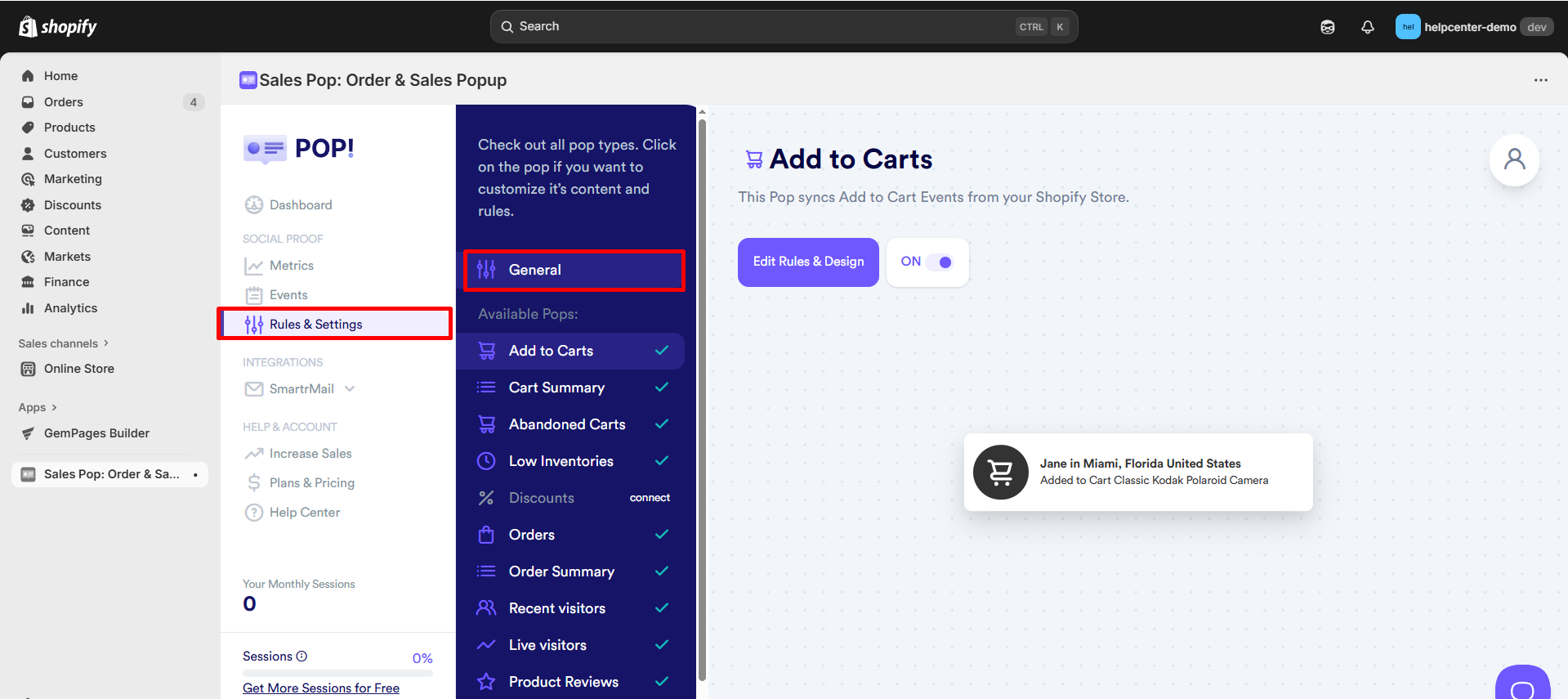The height and width of the screenshot is (699, 1568).
Task: Open General pop settings
Action: pos(574,270)
